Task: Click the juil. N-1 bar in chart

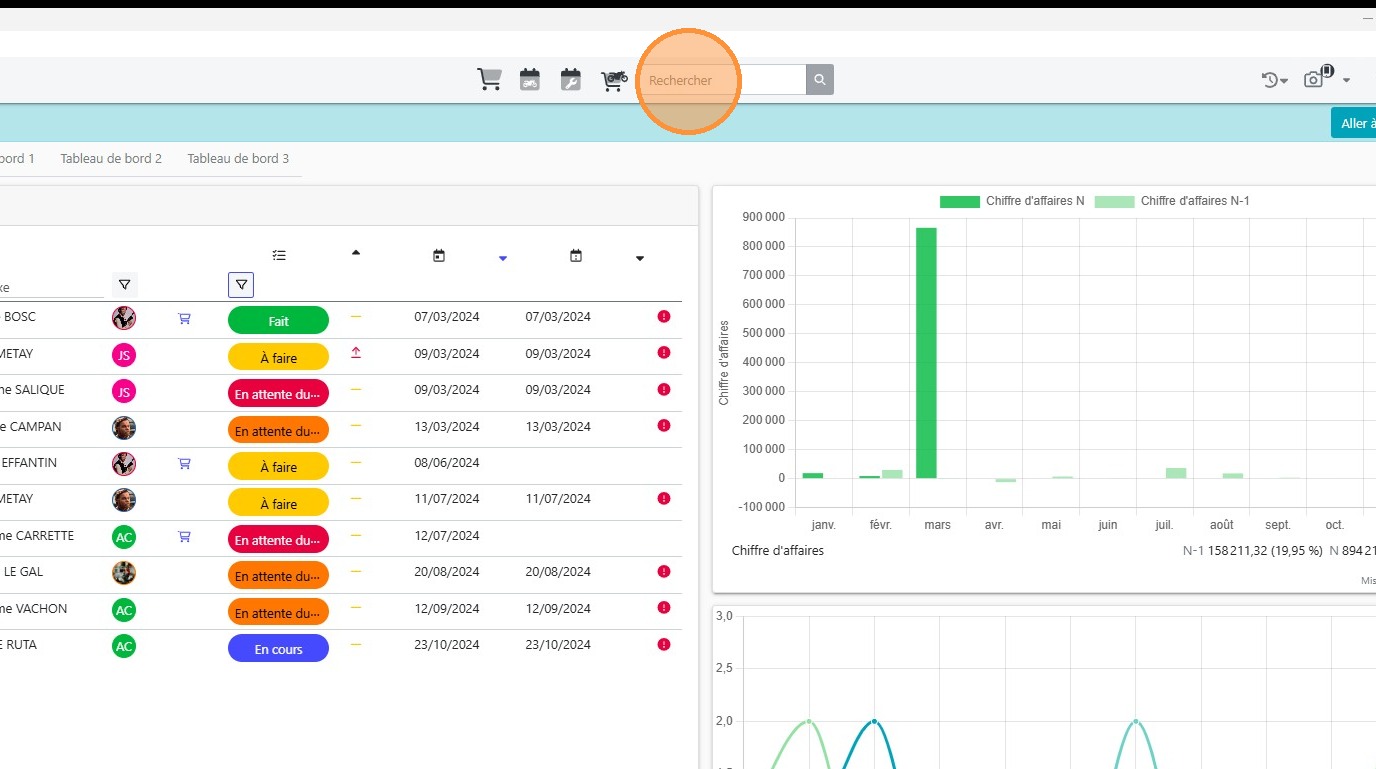Action: pyautogui.click(x=1176, y=473)
